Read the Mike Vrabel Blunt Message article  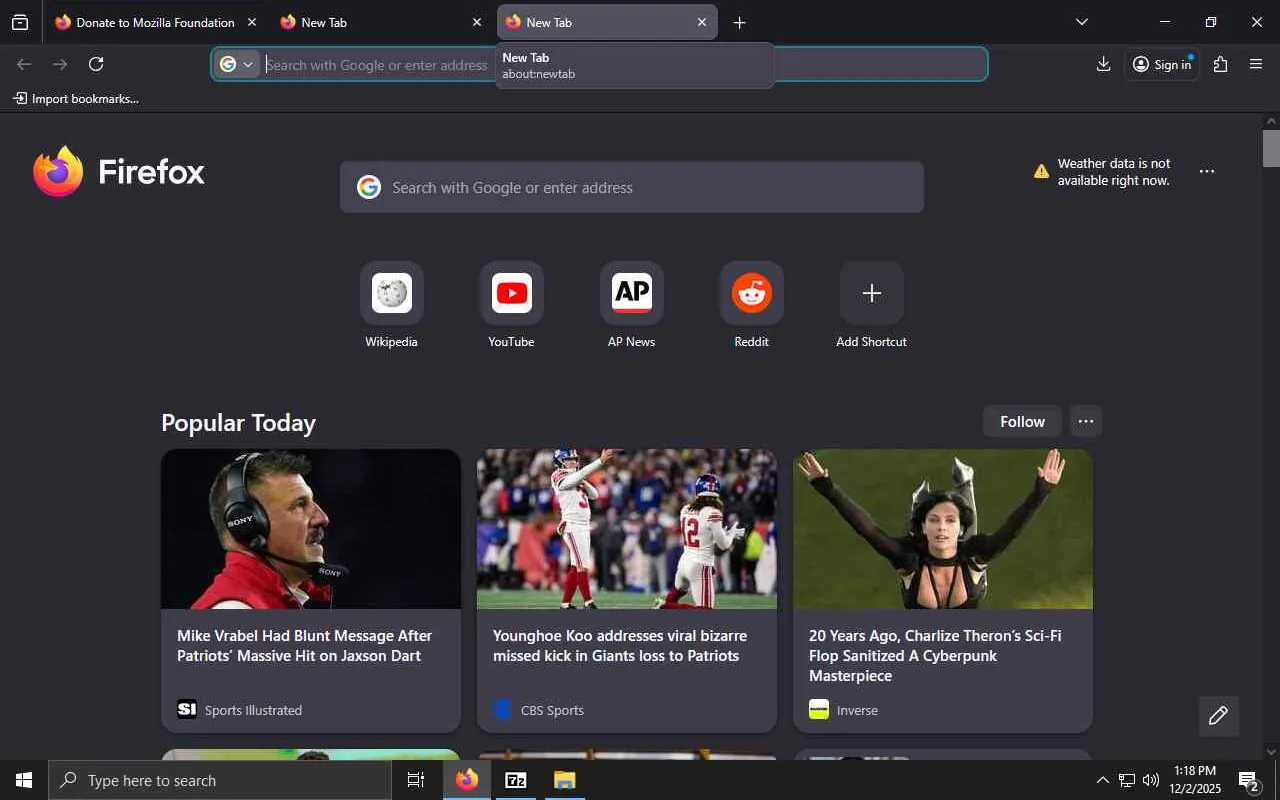tap(304, 645)
